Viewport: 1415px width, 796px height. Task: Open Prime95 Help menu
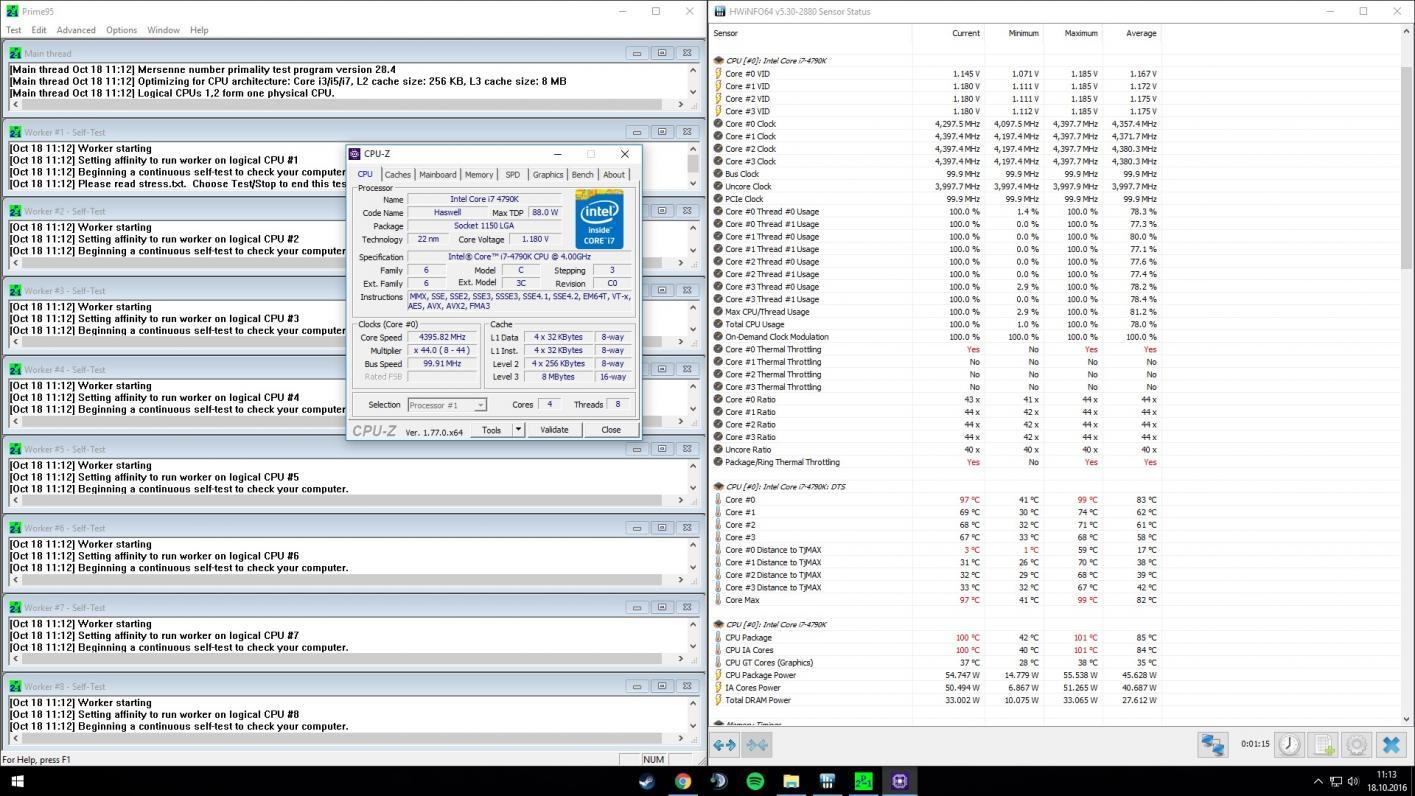coord(199,30)
